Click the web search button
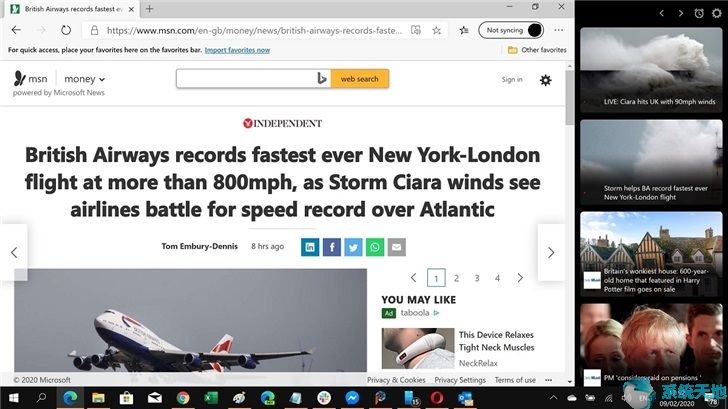 [360, 79]
